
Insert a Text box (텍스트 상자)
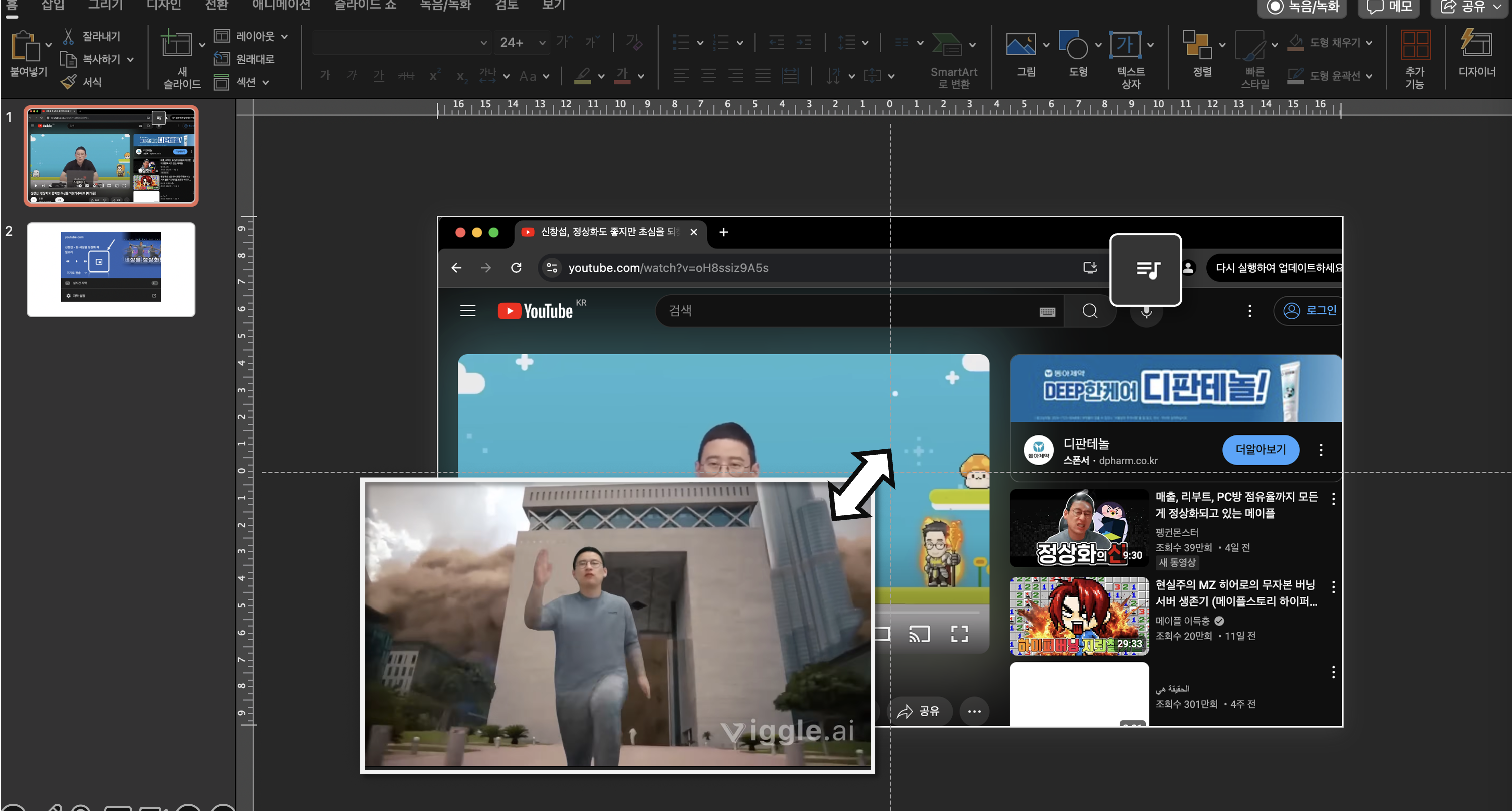1125,45
